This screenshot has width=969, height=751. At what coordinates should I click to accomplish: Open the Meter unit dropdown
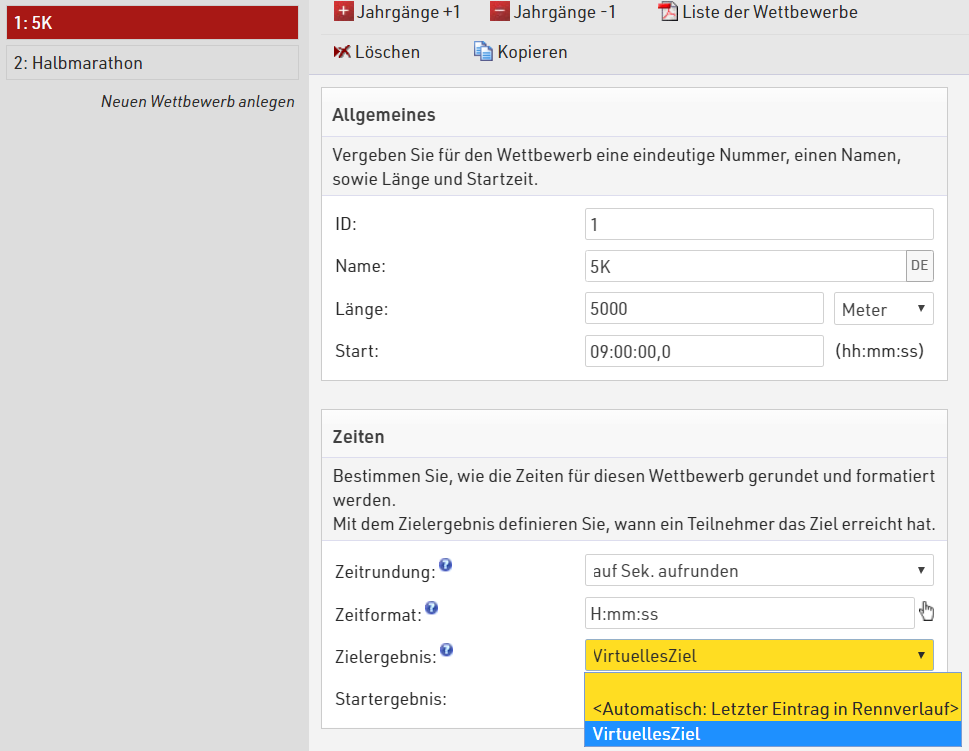pyautogui.click(x=883, y=309)
